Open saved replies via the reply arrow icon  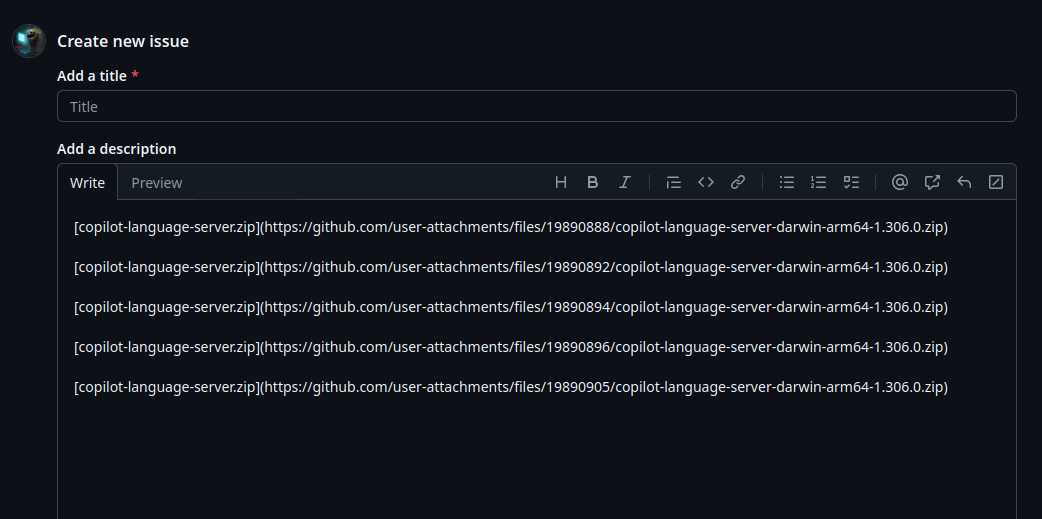point(964,182)
